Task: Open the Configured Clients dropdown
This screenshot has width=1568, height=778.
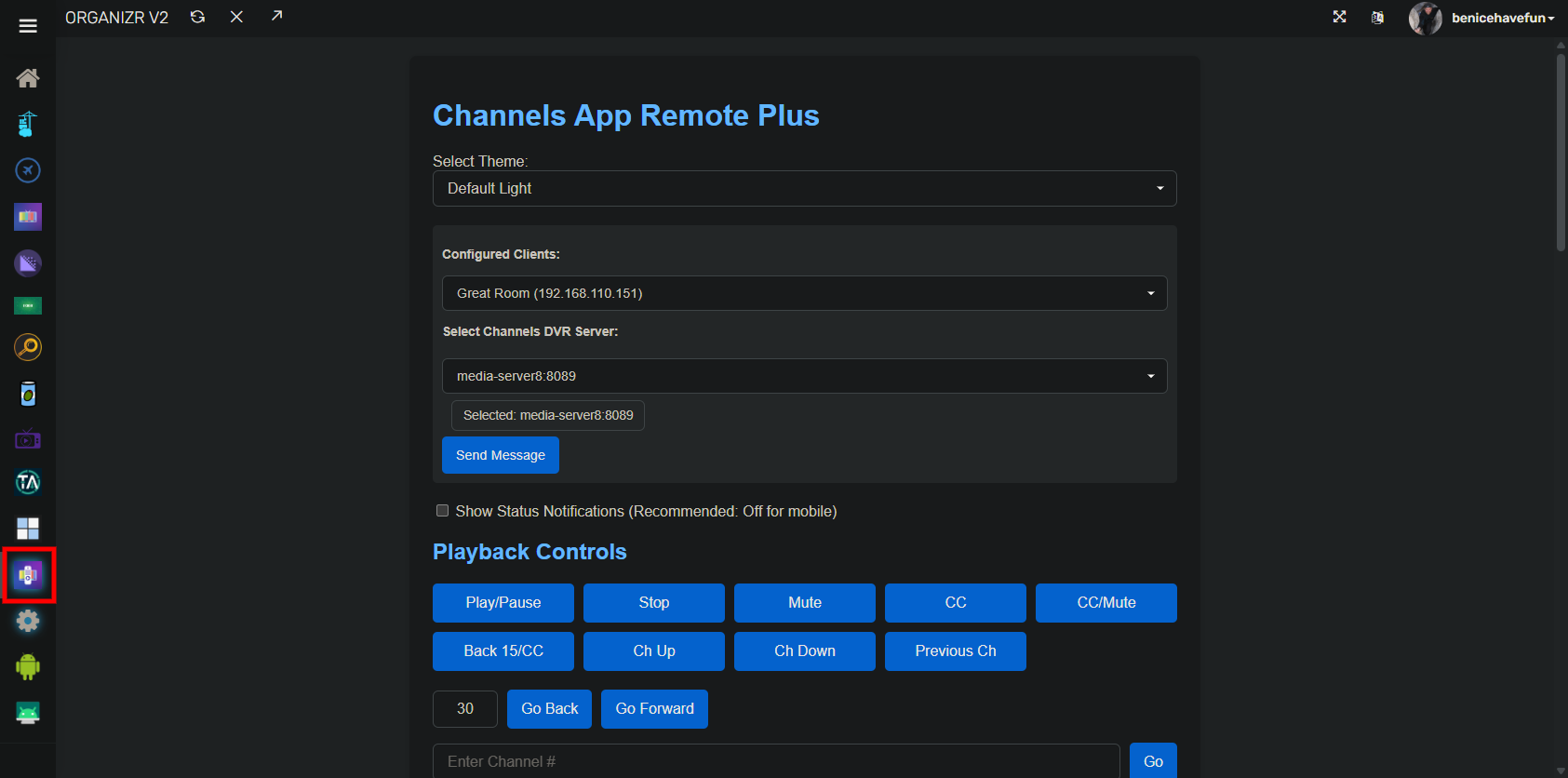Action: (x=804, y=293)
